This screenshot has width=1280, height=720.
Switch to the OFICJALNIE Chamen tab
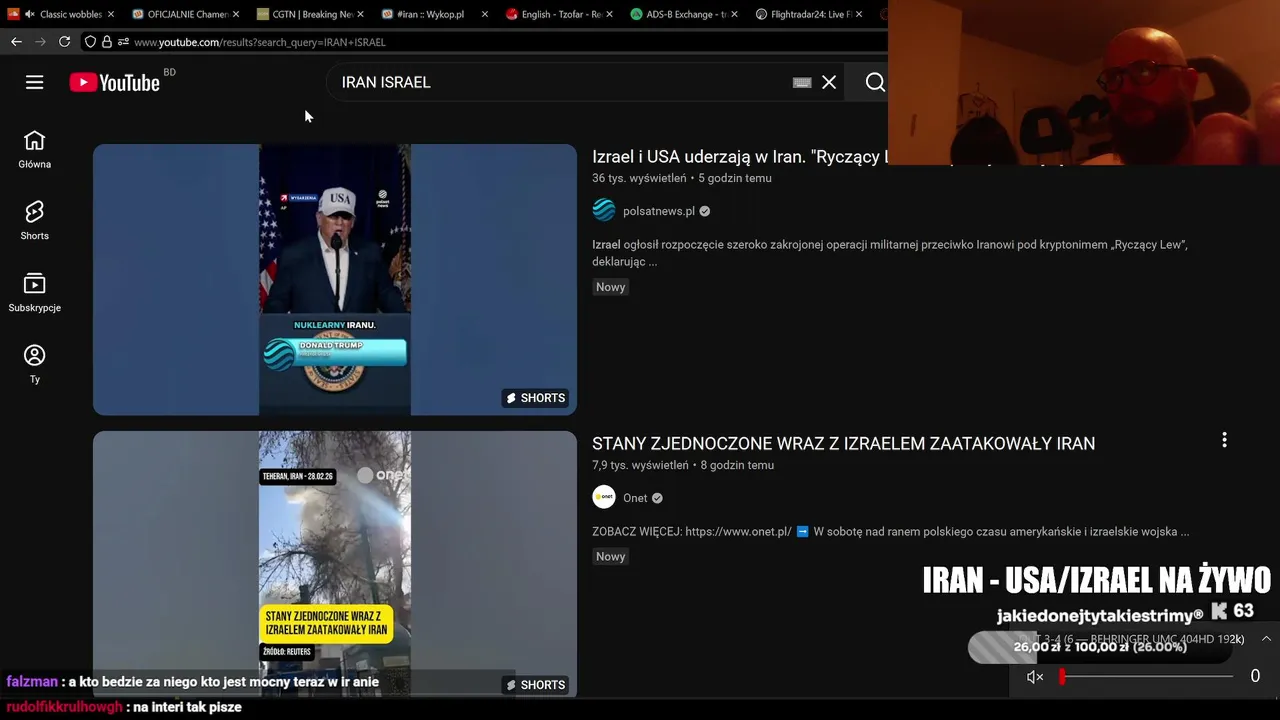pos(187,14)
